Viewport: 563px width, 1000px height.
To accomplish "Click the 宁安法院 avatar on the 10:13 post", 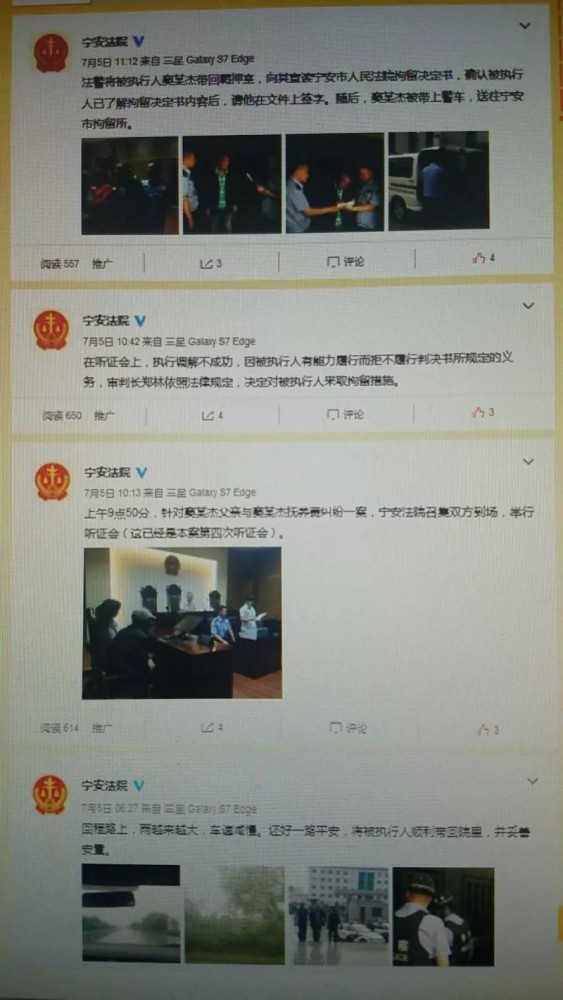I will coord(52,482).
